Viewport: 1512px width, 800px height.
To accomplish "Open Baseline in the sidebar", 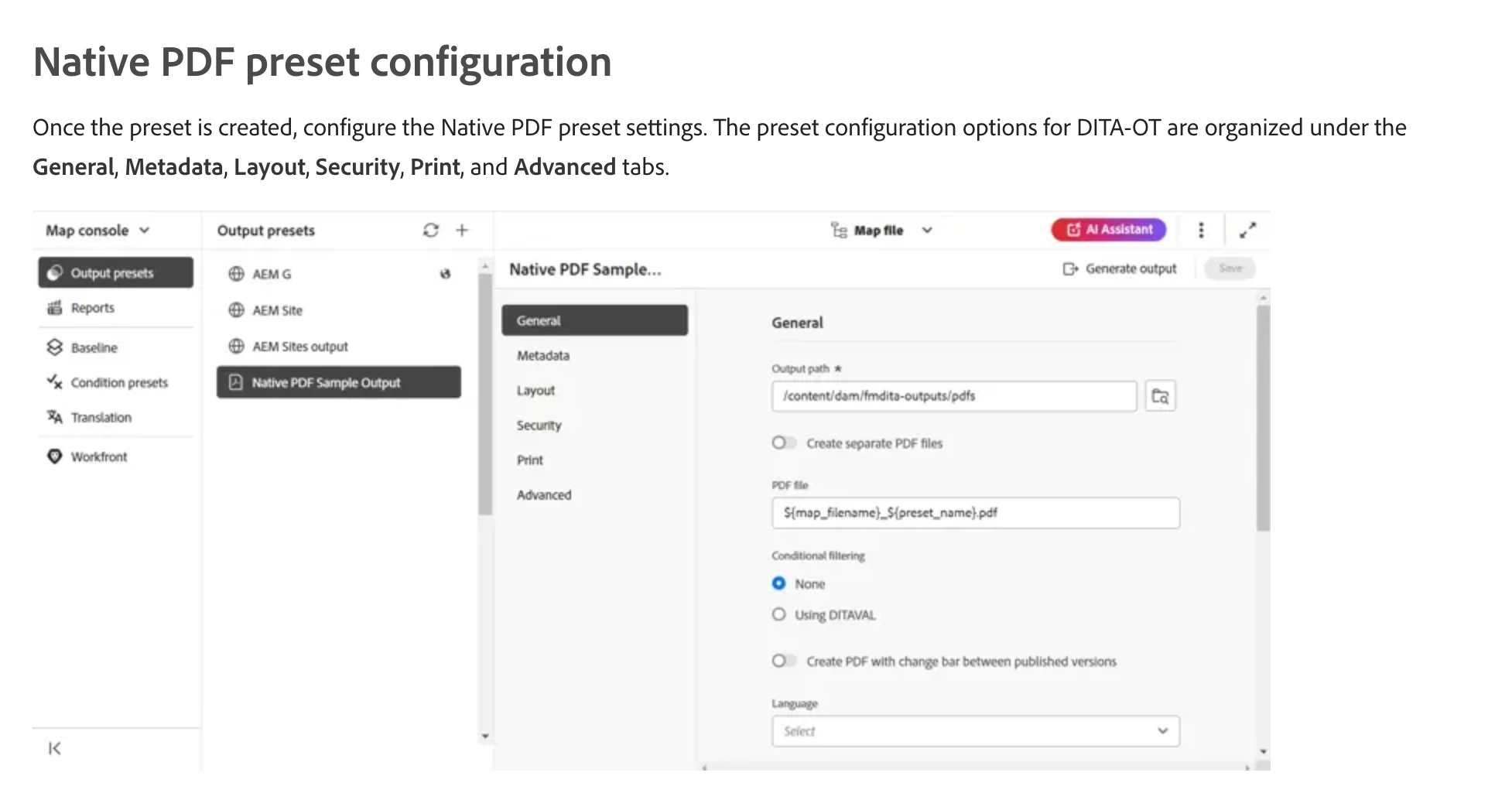I will point(94,347).
